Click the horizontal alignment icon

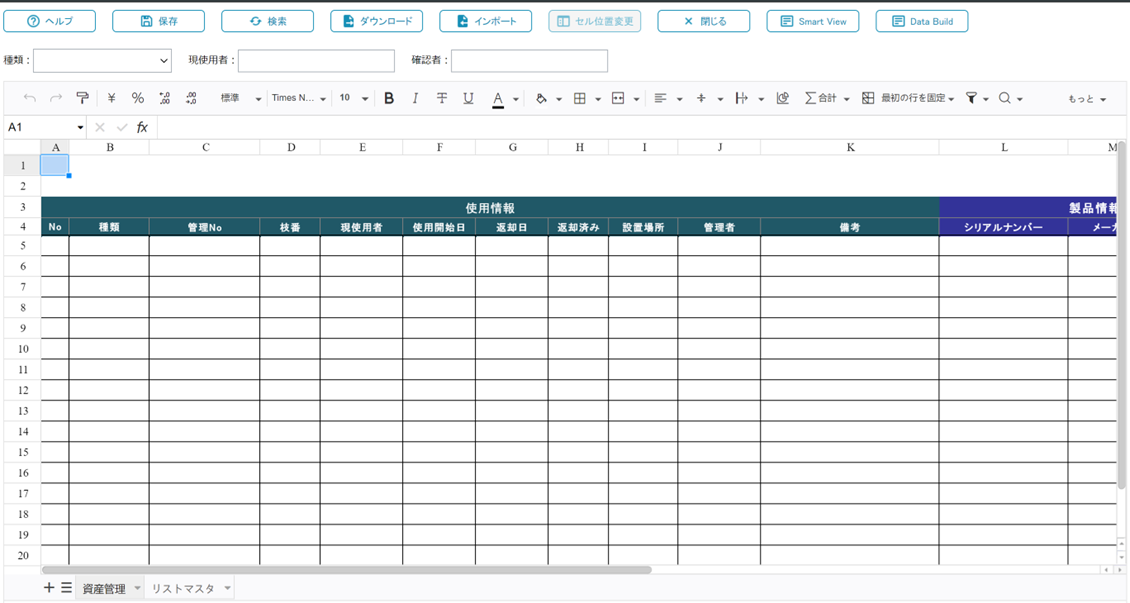[x=660, y=98]
